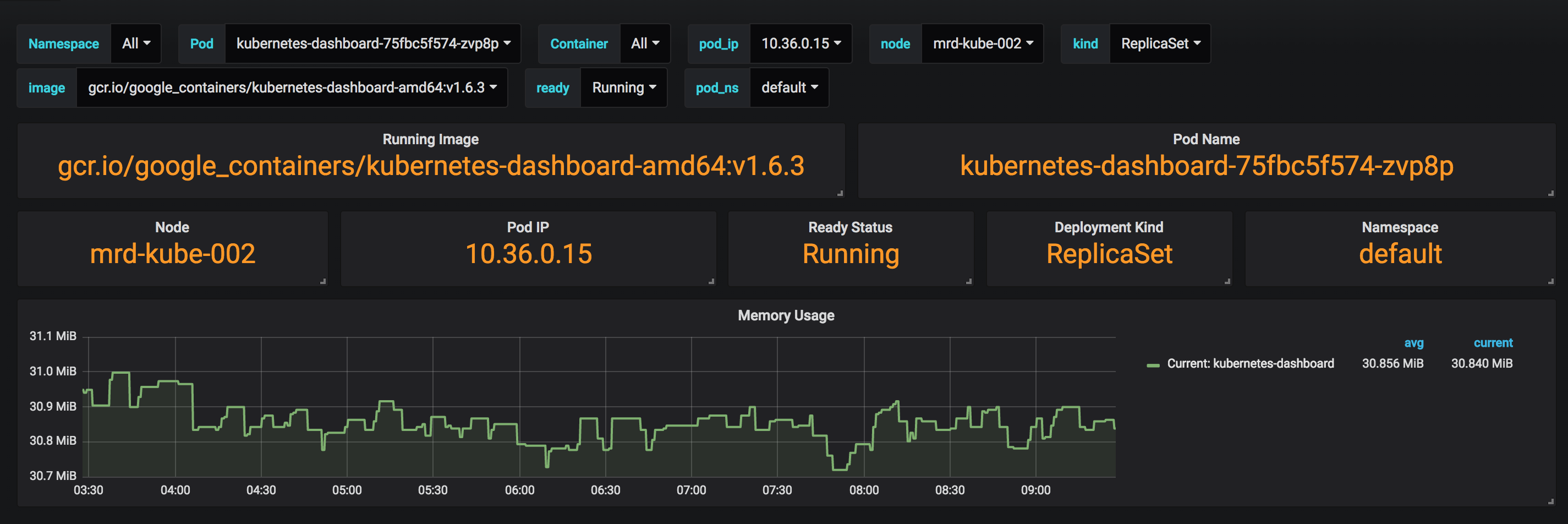
Task: Open the Node panel title menu
Action: tap(172, 227)
